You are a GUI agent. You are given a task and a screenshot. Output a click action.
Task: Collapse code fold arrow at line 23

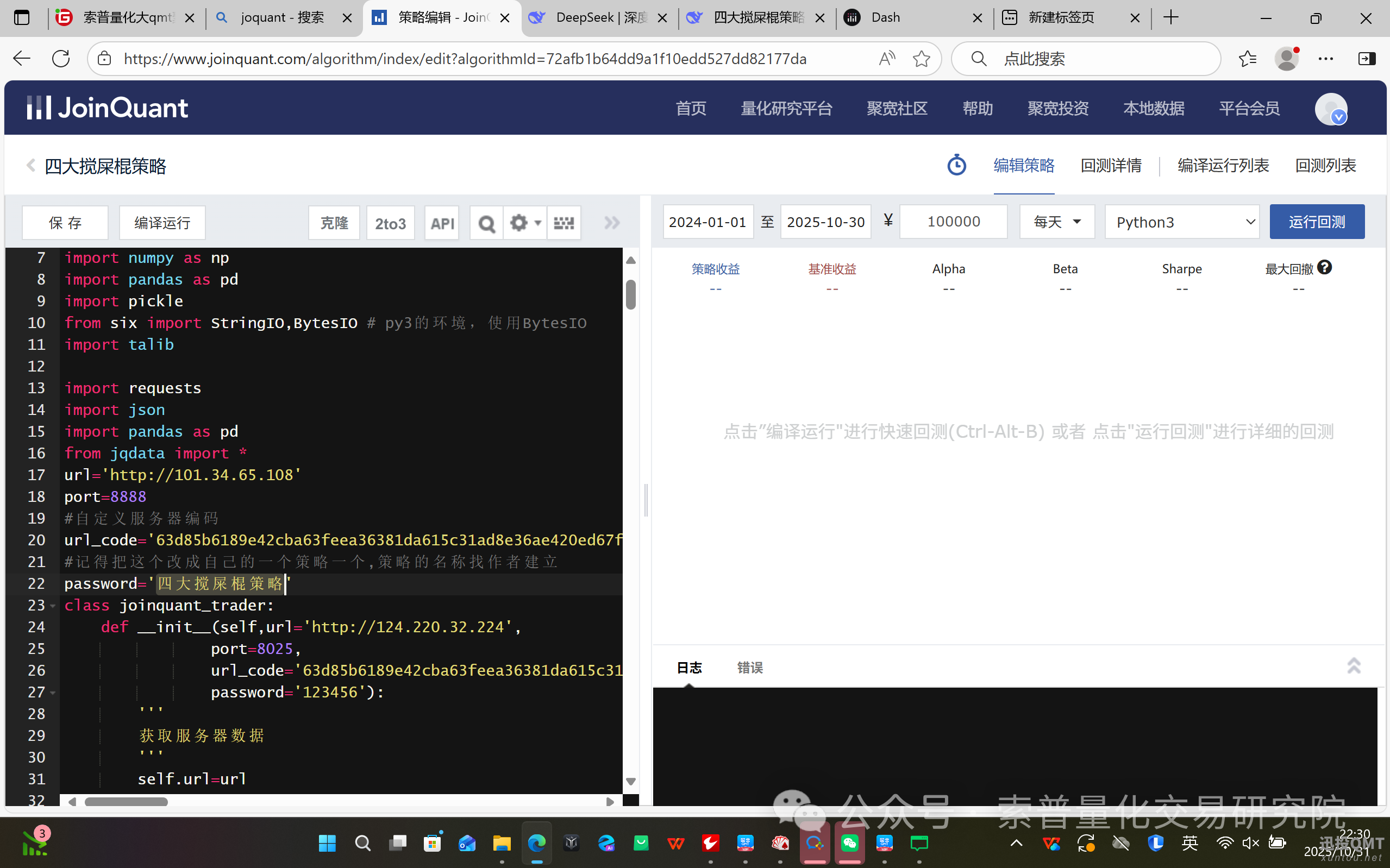(52, 605)
